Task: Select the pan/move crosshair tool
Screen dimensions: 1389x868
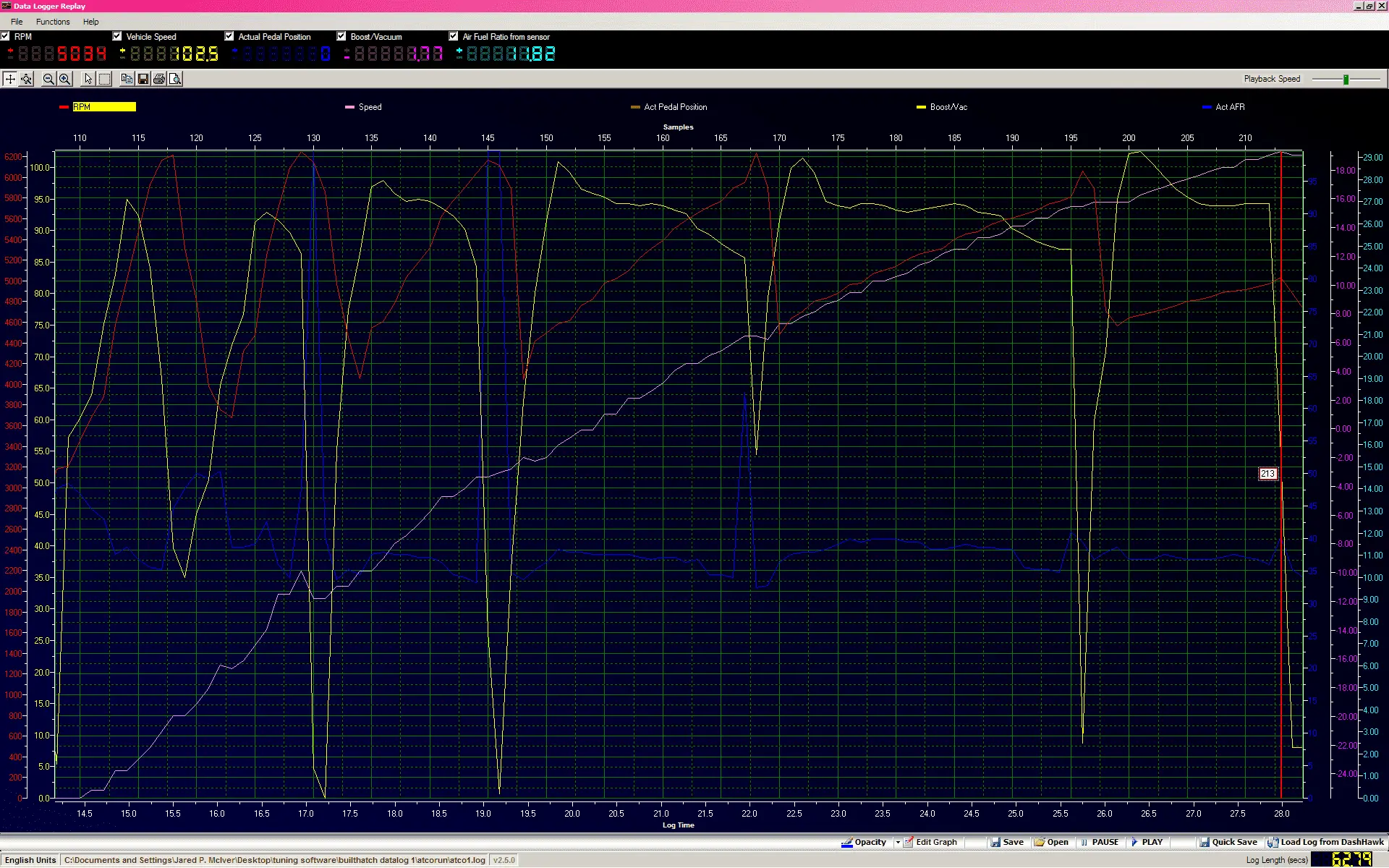Action: [10, 79]
